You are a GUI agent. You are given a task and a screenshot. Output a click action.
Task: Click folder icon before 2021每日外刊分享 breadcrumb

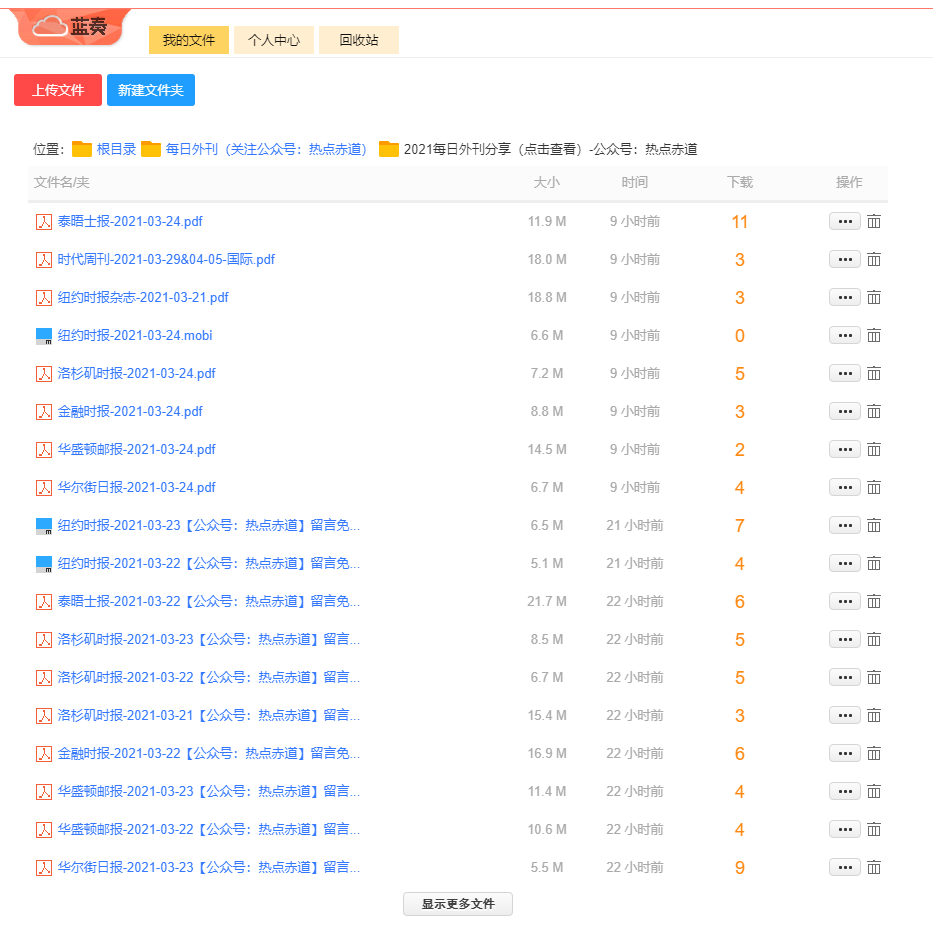[389, 149]
